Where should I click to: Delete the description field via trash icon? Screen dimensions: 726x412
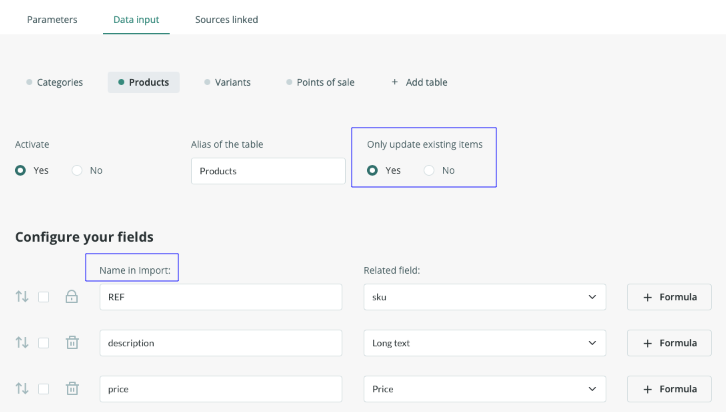tap(72, 343)
